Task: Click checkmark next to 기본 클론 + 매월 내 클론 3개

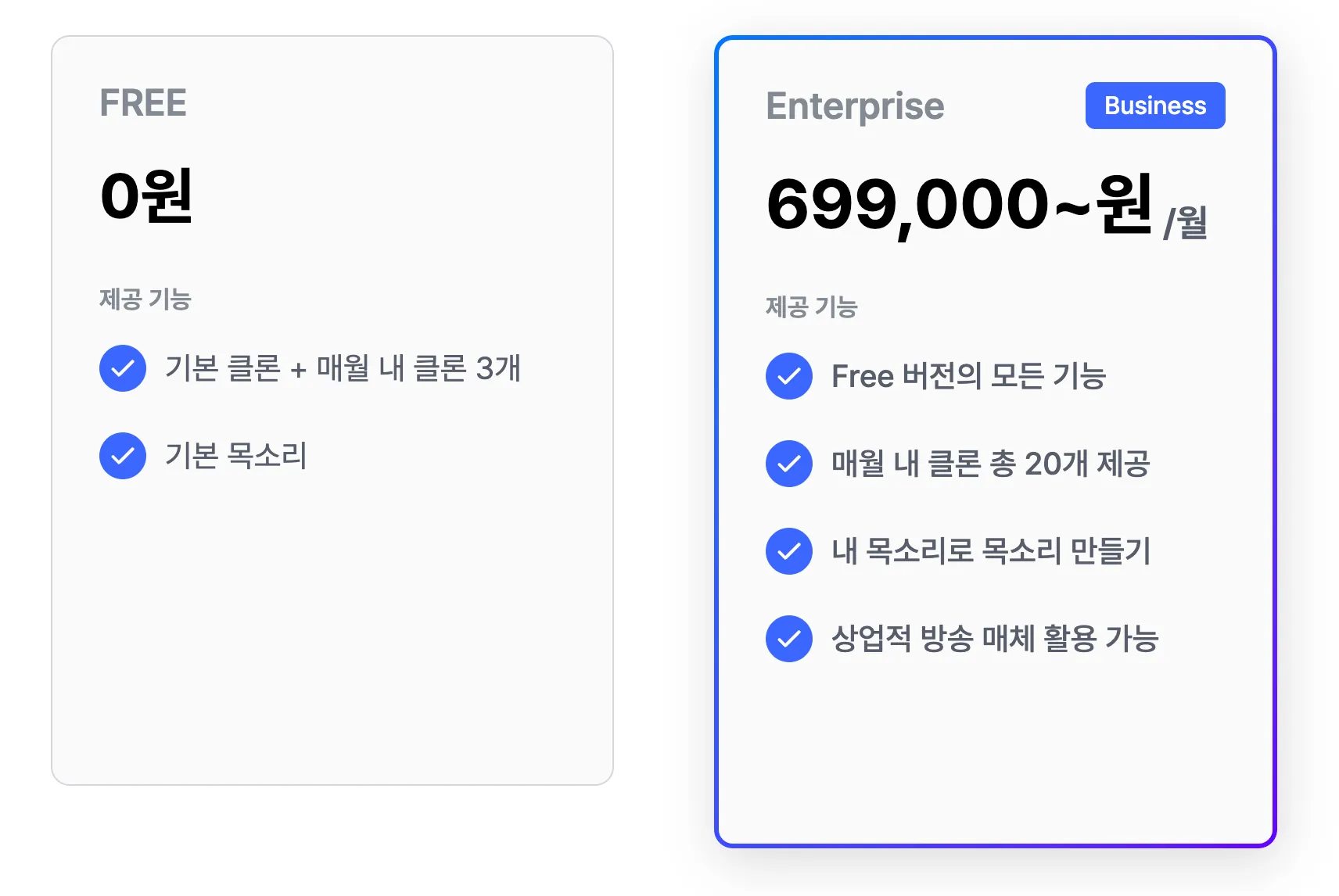Action: (123, 368)
